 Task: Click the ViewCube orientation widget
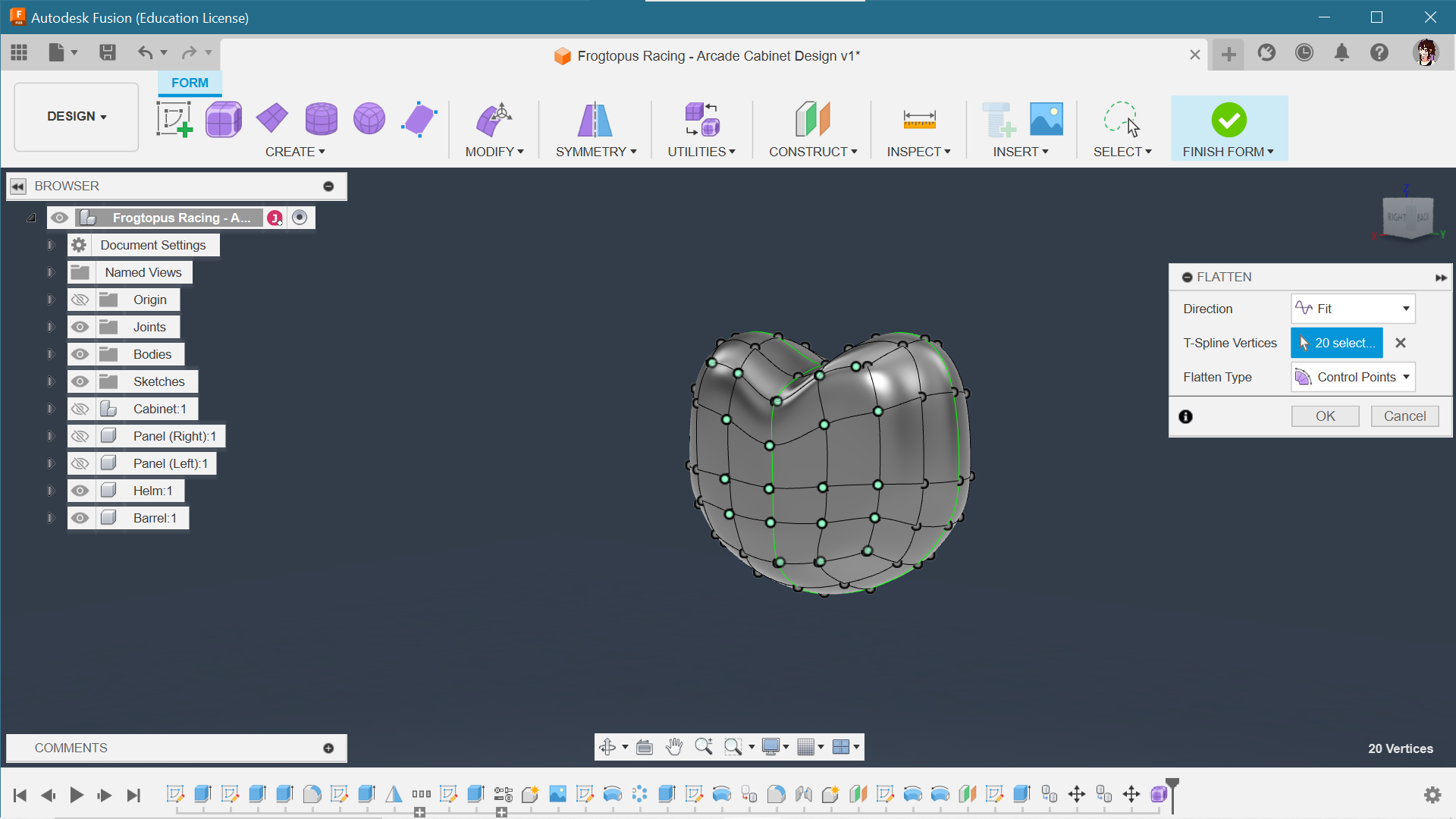point(1408,217)
